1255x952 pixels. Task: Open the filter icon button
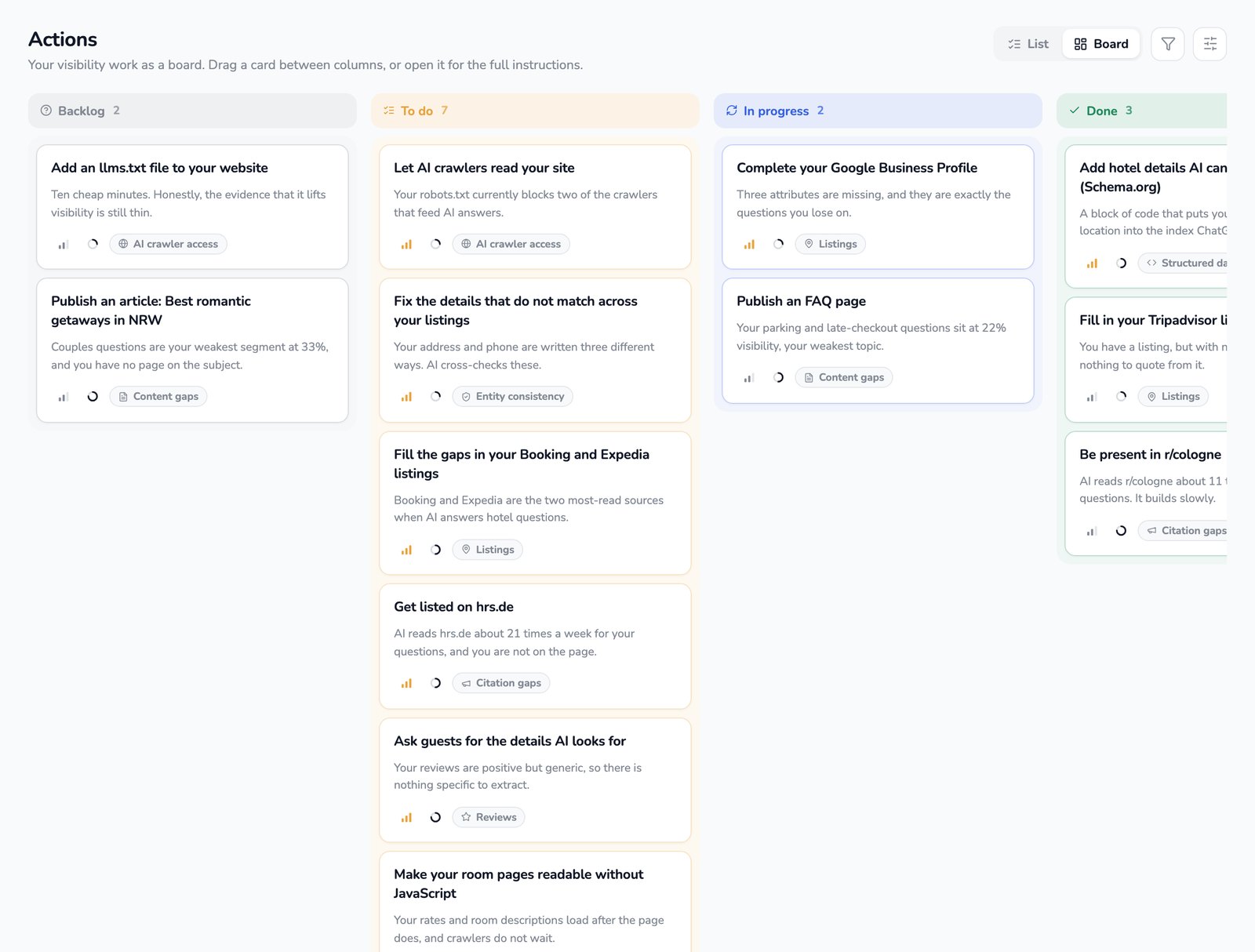tap(1167, 44)
